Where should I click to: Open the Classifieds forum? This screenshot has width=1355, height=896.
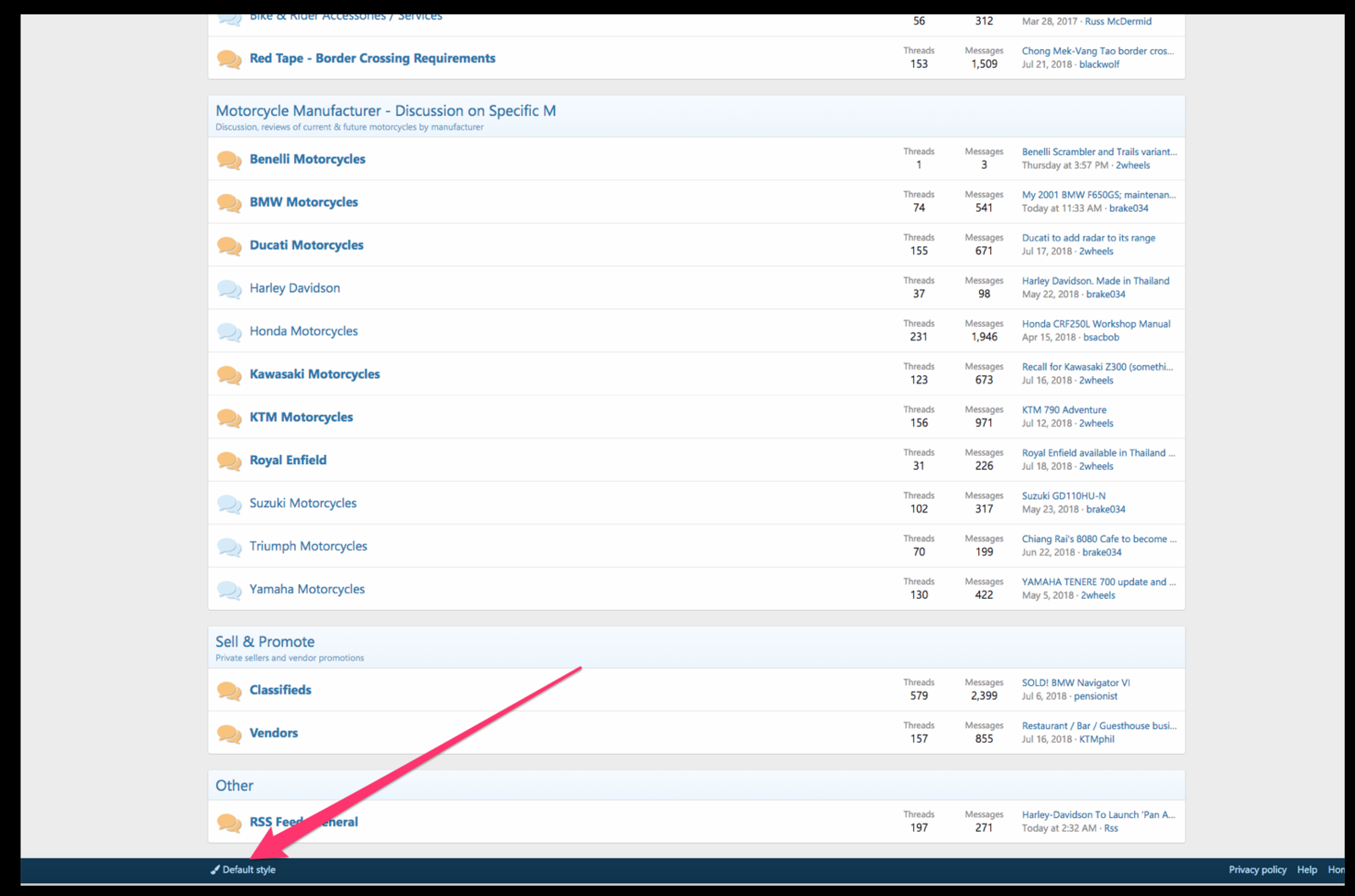coord(280,690)
